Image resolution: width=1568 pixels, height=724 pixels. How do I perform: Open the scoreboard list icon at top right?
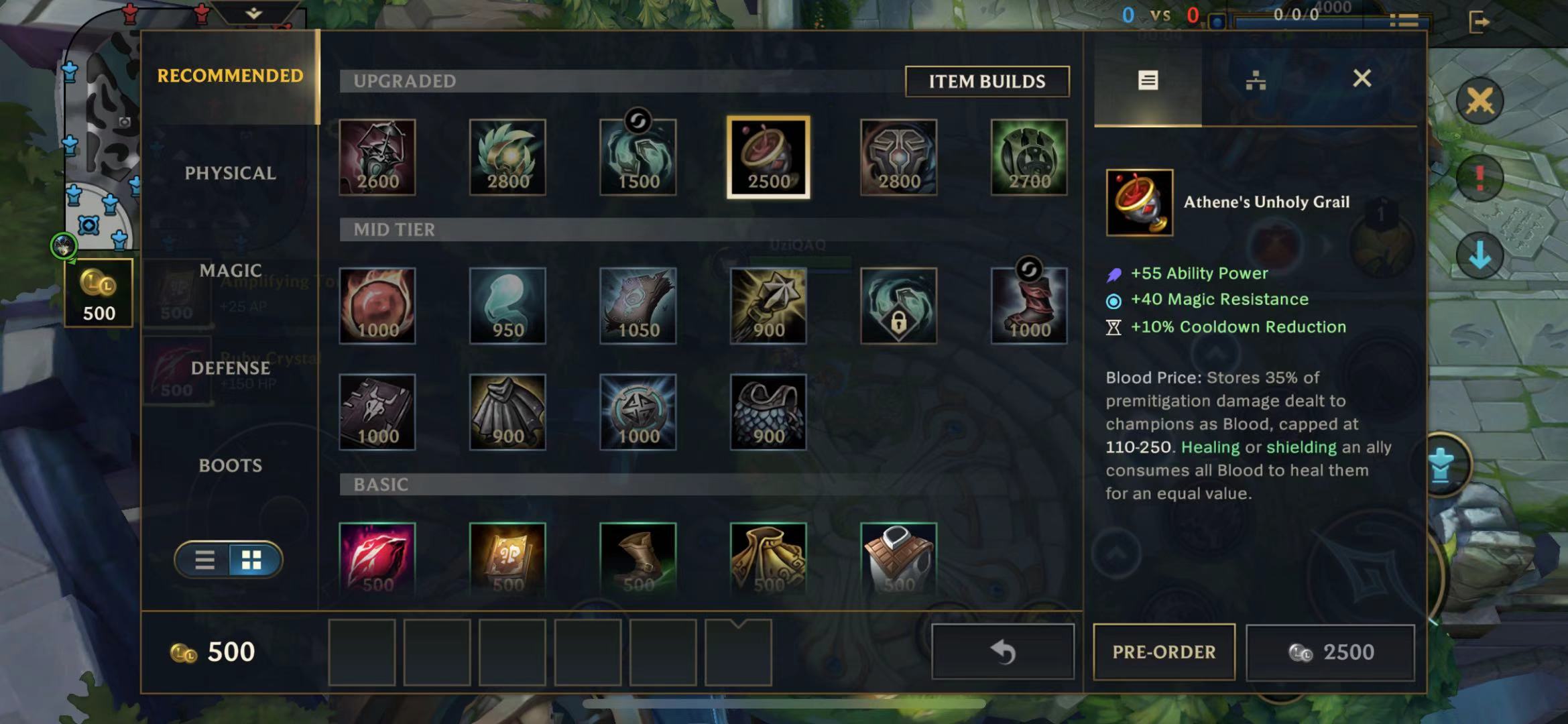click(x=1404, y=21)
